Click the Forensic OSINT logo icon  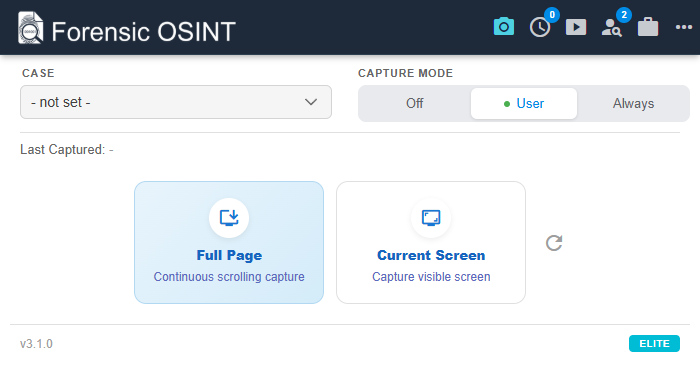(30, 28)
